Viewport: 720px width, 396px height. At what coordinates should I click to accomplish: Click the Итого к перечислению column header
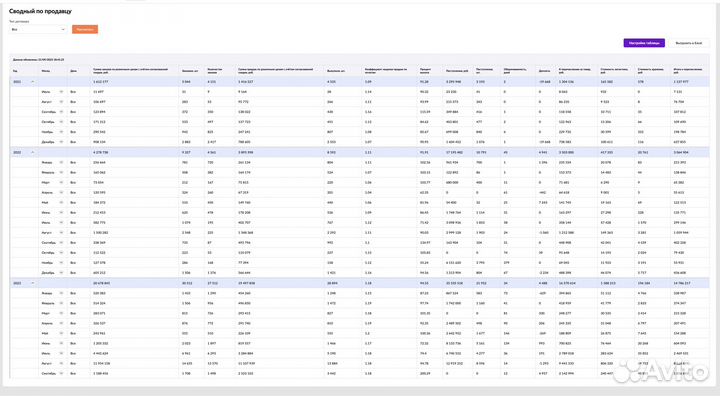(x=688, y=70)
